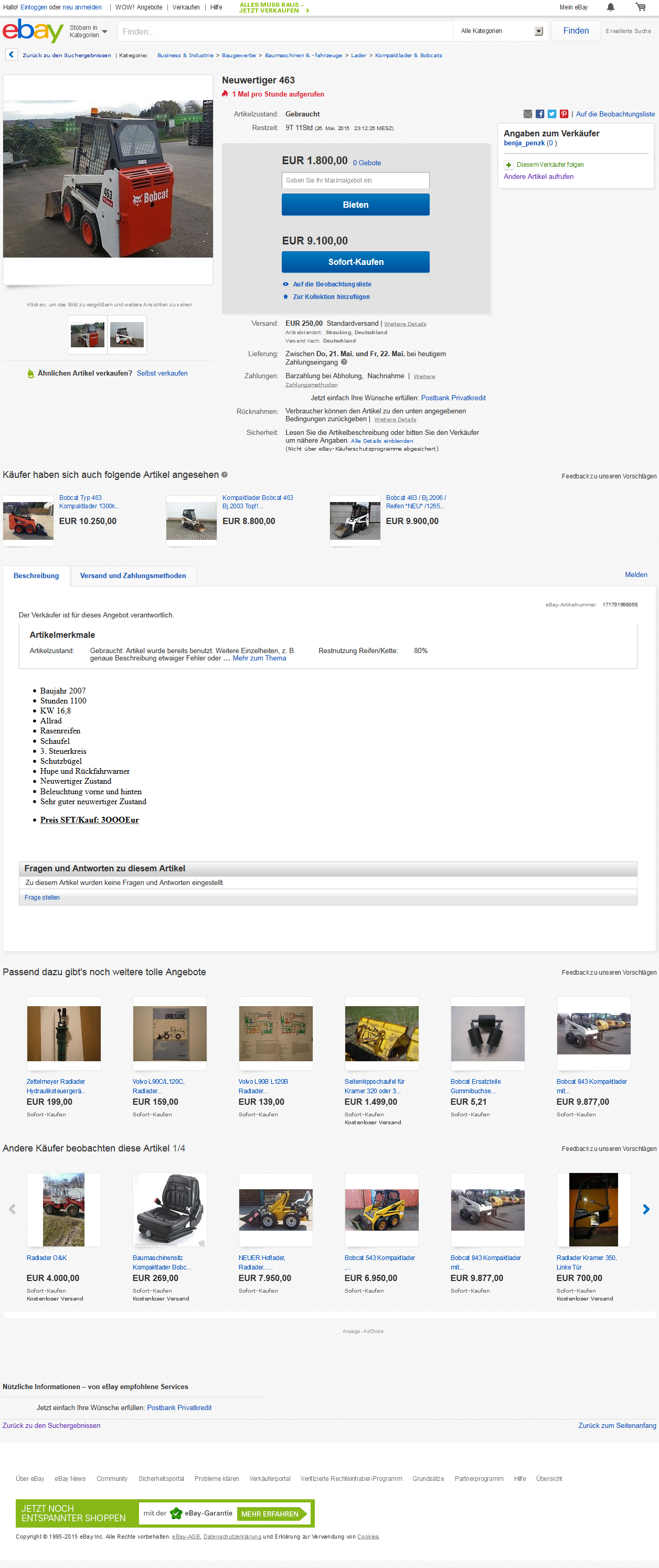This screenshot has width=659, height=1568.
Task: Click the eBay logo
Action: point(33,30)
